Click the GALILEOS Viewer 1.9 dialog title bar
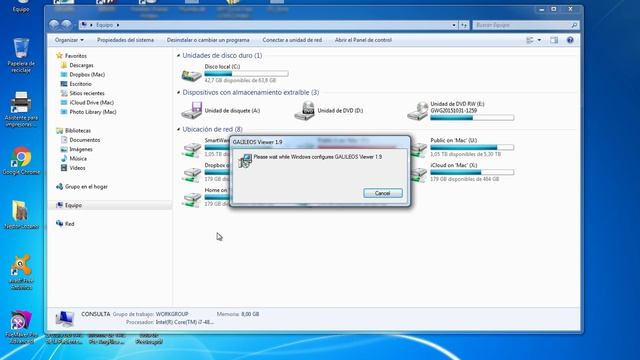 point(320,142)
